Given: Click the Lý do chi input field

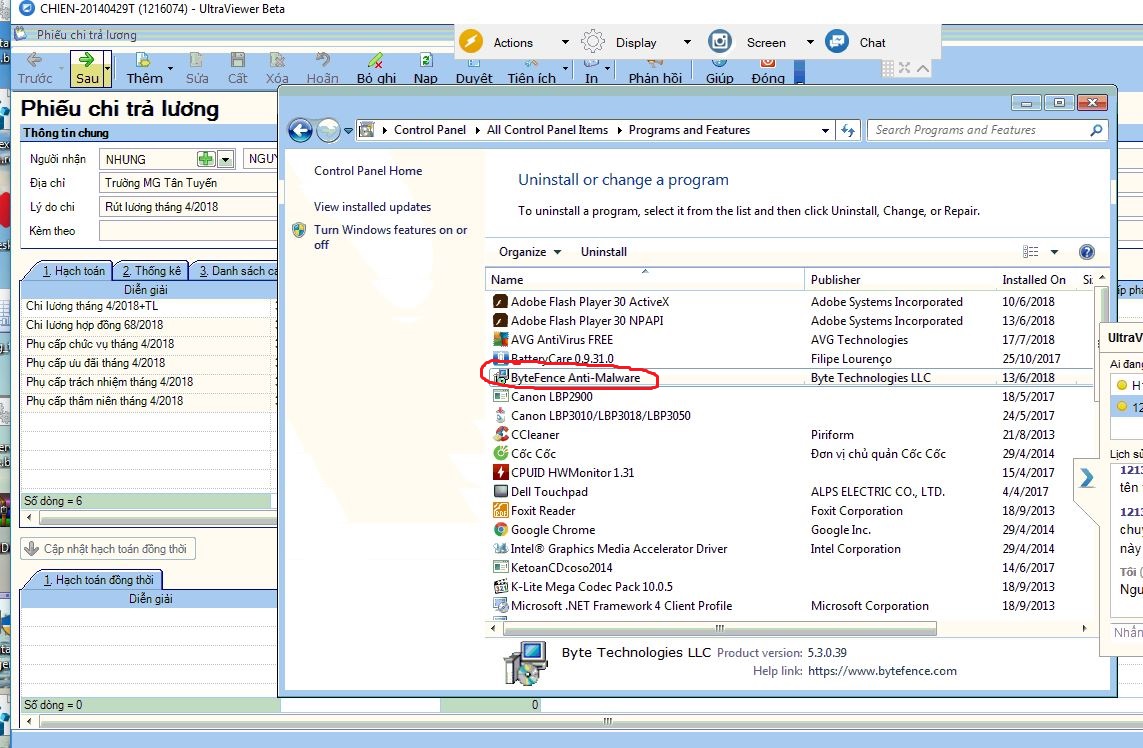Looking at the screenshot, I should coord(188,207).
